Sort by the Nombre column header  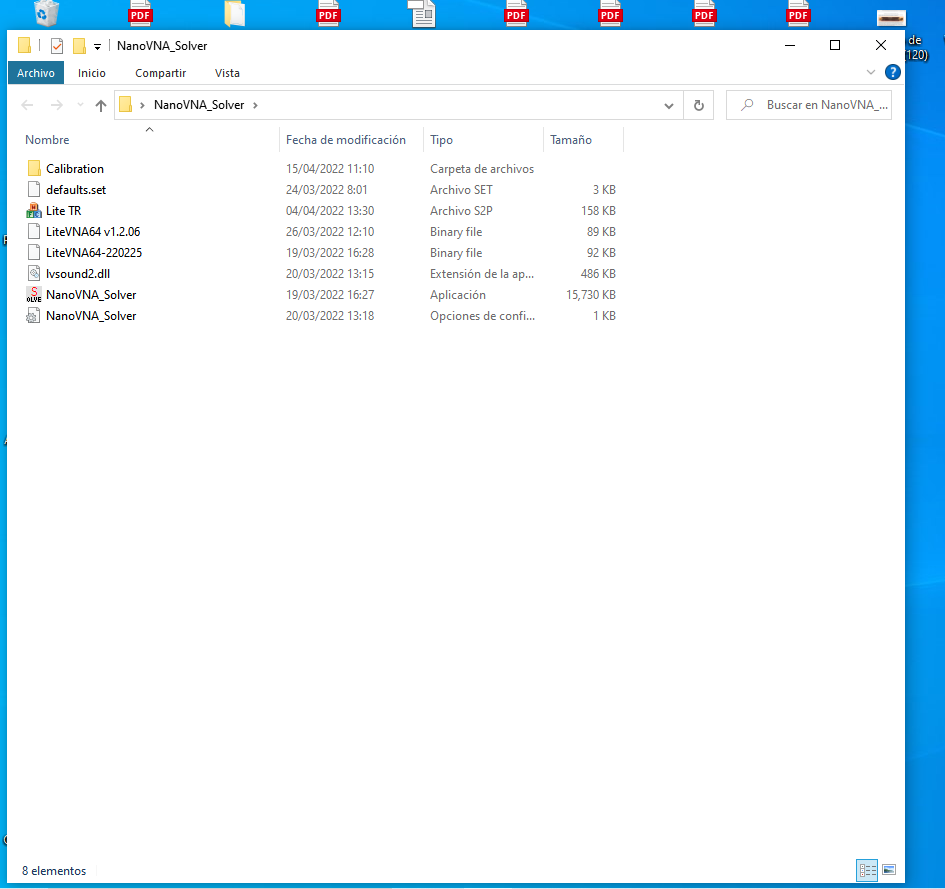pos(47,140)
